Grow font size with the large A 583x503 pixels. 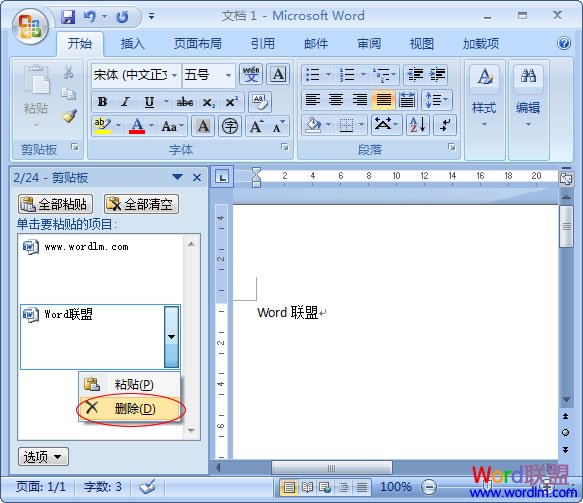click(x=257, y=126)
